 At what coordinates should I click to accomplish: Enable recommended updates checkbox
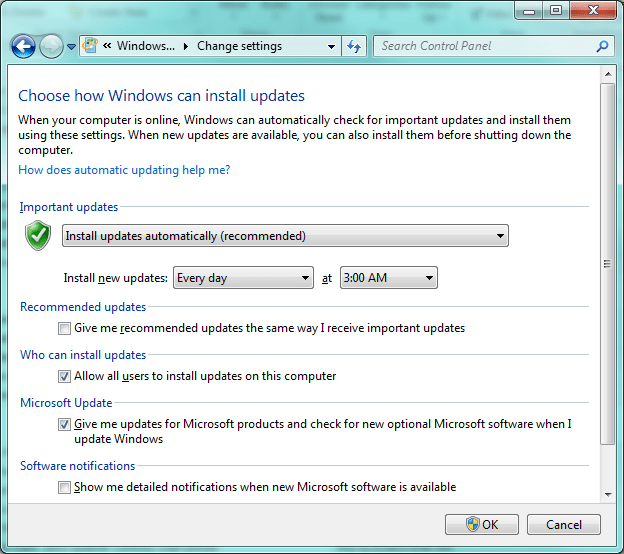(x=64, y=328)
